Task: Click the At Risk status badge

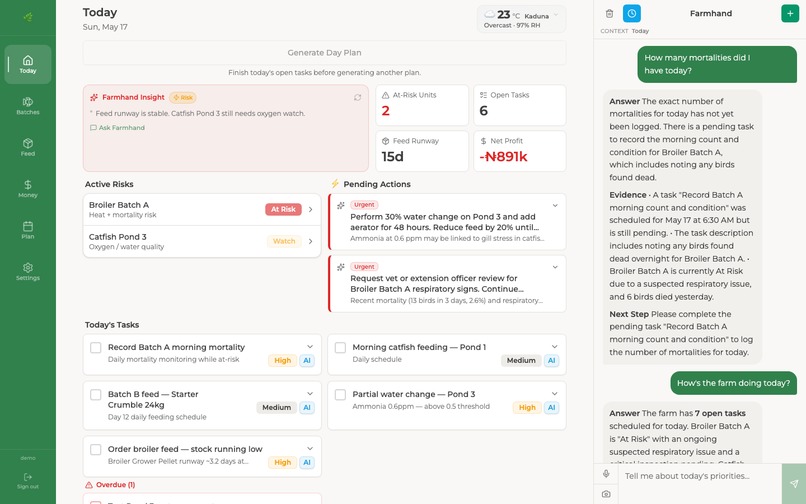Action: (x=283, y=209)
